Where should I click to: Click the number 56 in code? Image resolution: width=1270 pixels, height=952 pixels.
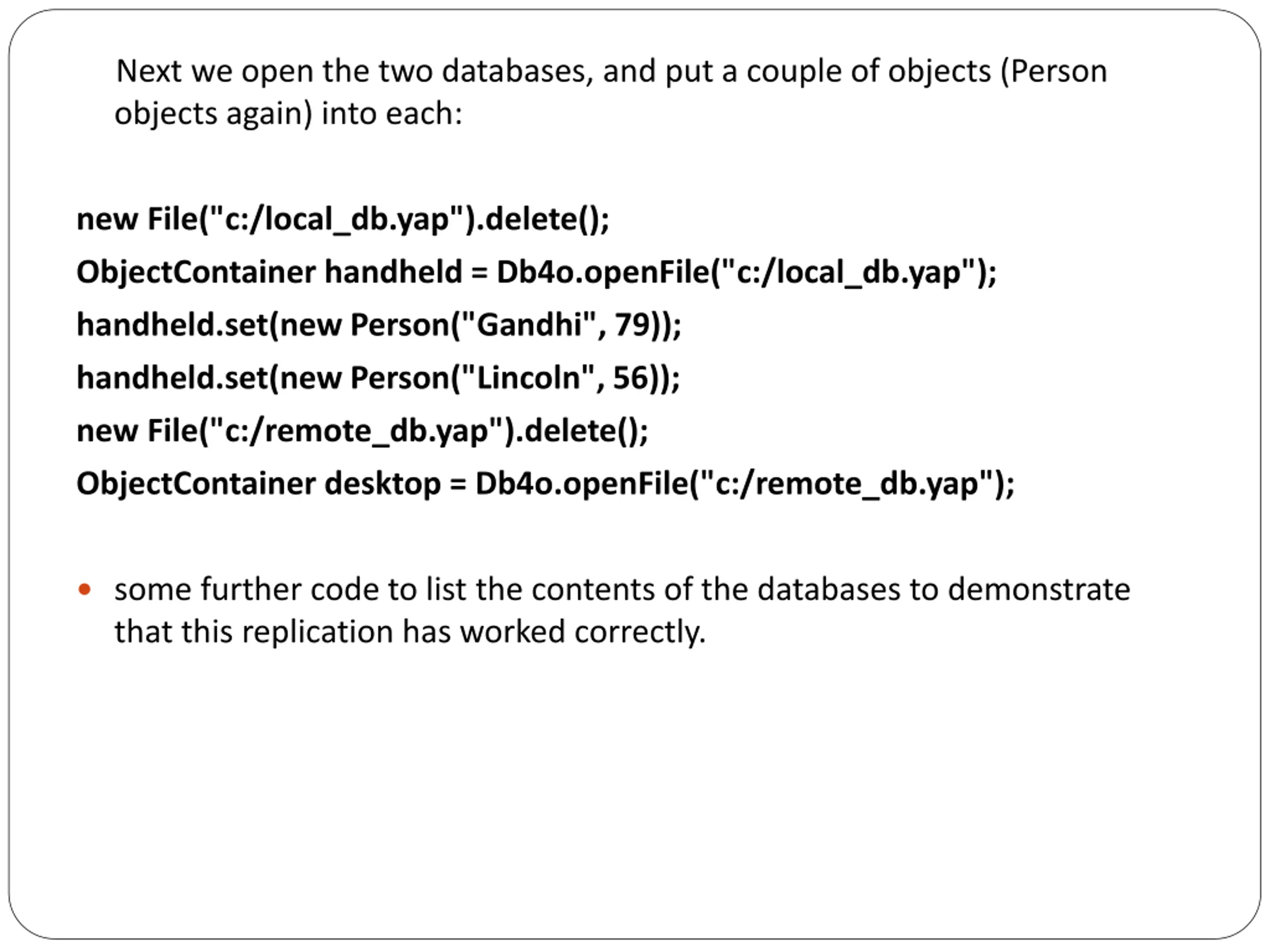tap(631, 378)
